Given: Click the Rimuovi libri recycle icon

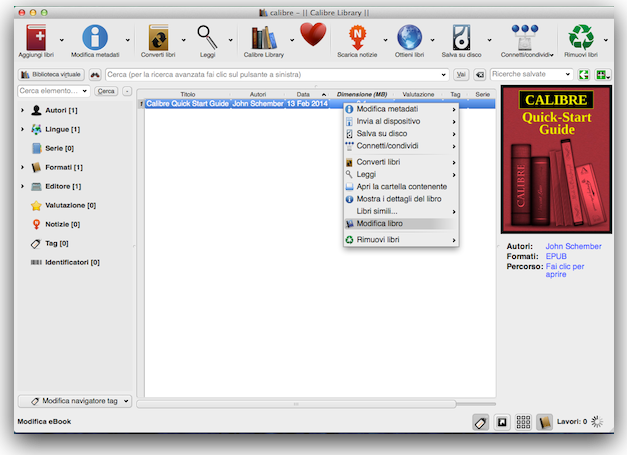Looking at the screenshot, I should [x=581, y=37].
